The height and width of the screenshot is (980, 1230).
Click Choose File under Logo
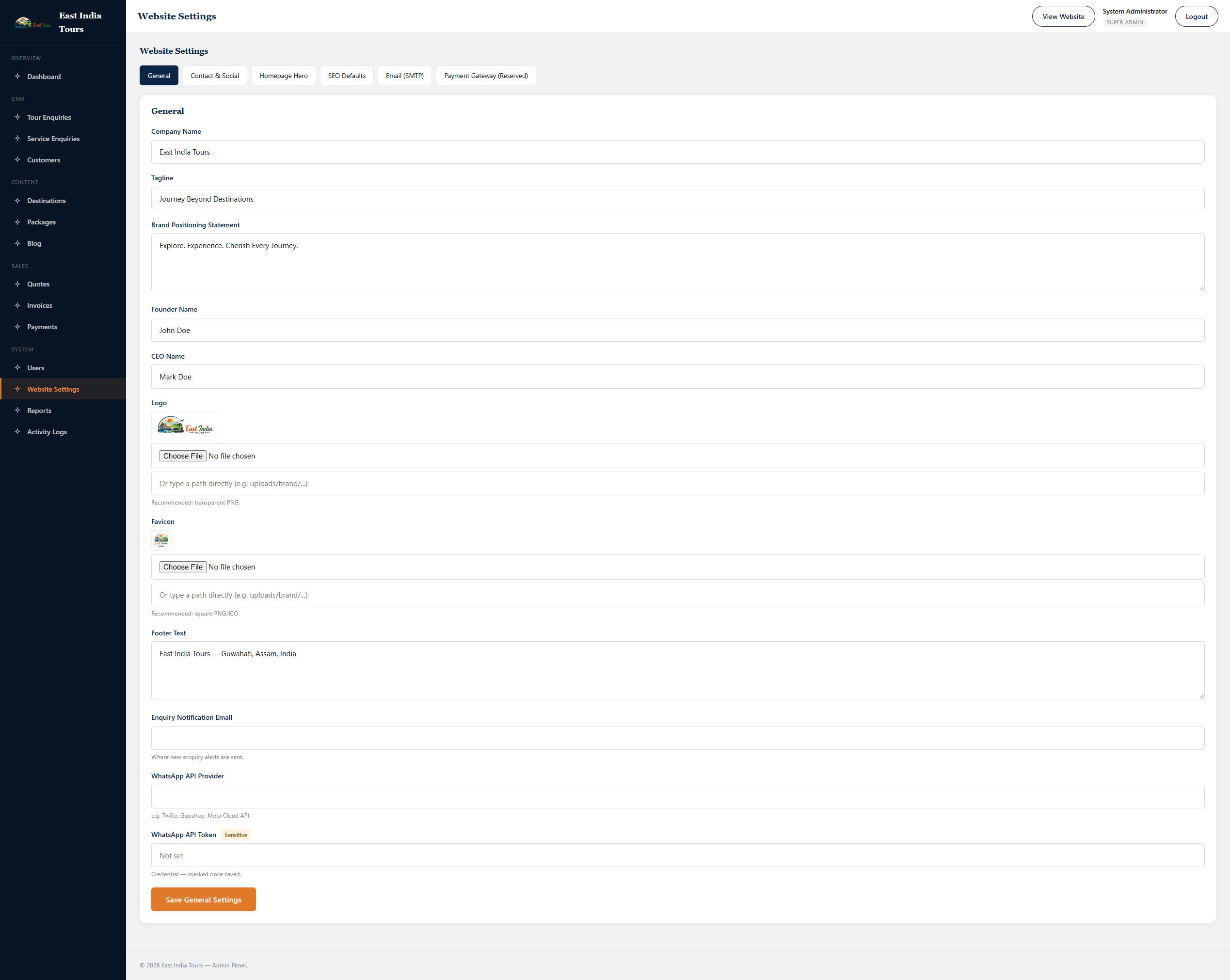(x=183, y=456)
